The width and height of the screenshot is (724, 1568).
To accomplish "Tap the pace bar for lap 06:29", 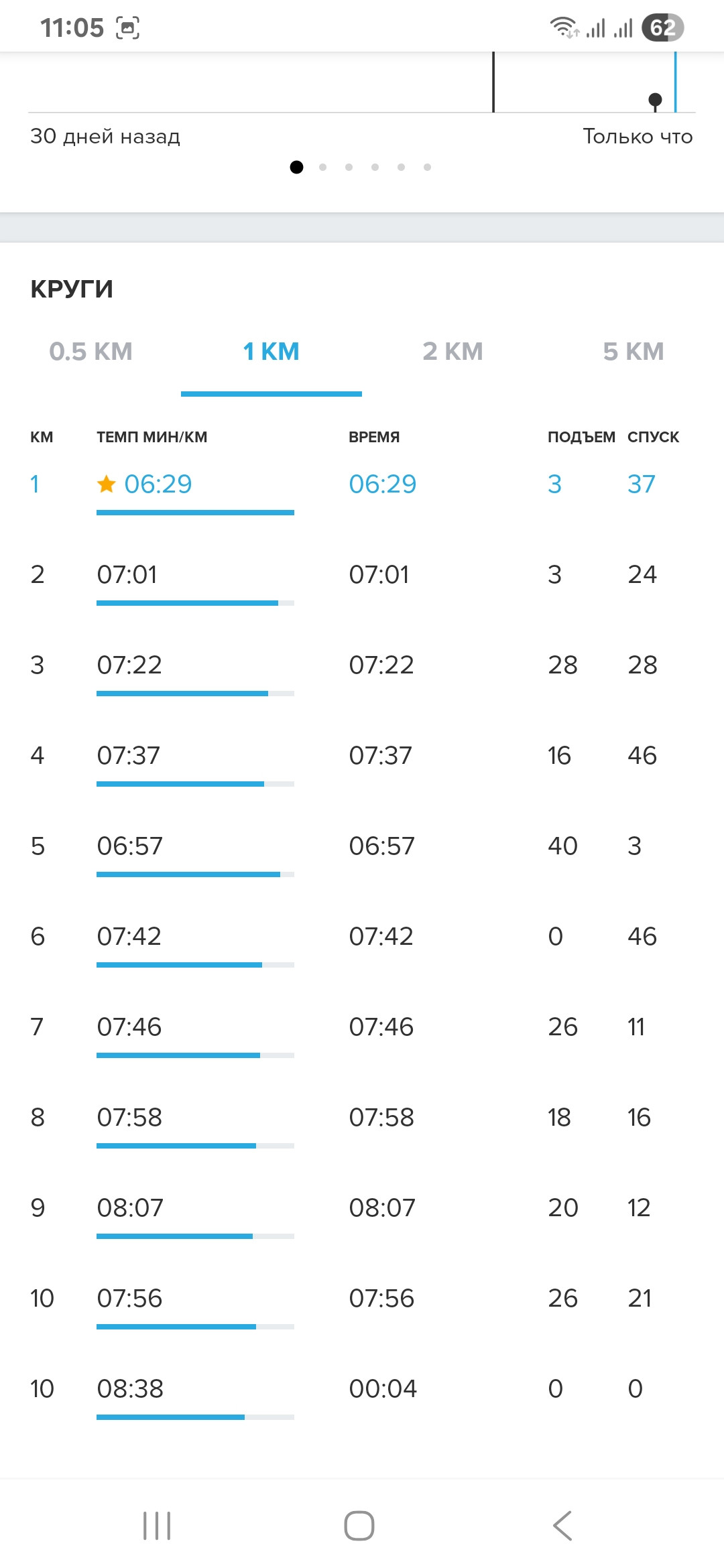I will pyautogui.click(x=195, y=513).
